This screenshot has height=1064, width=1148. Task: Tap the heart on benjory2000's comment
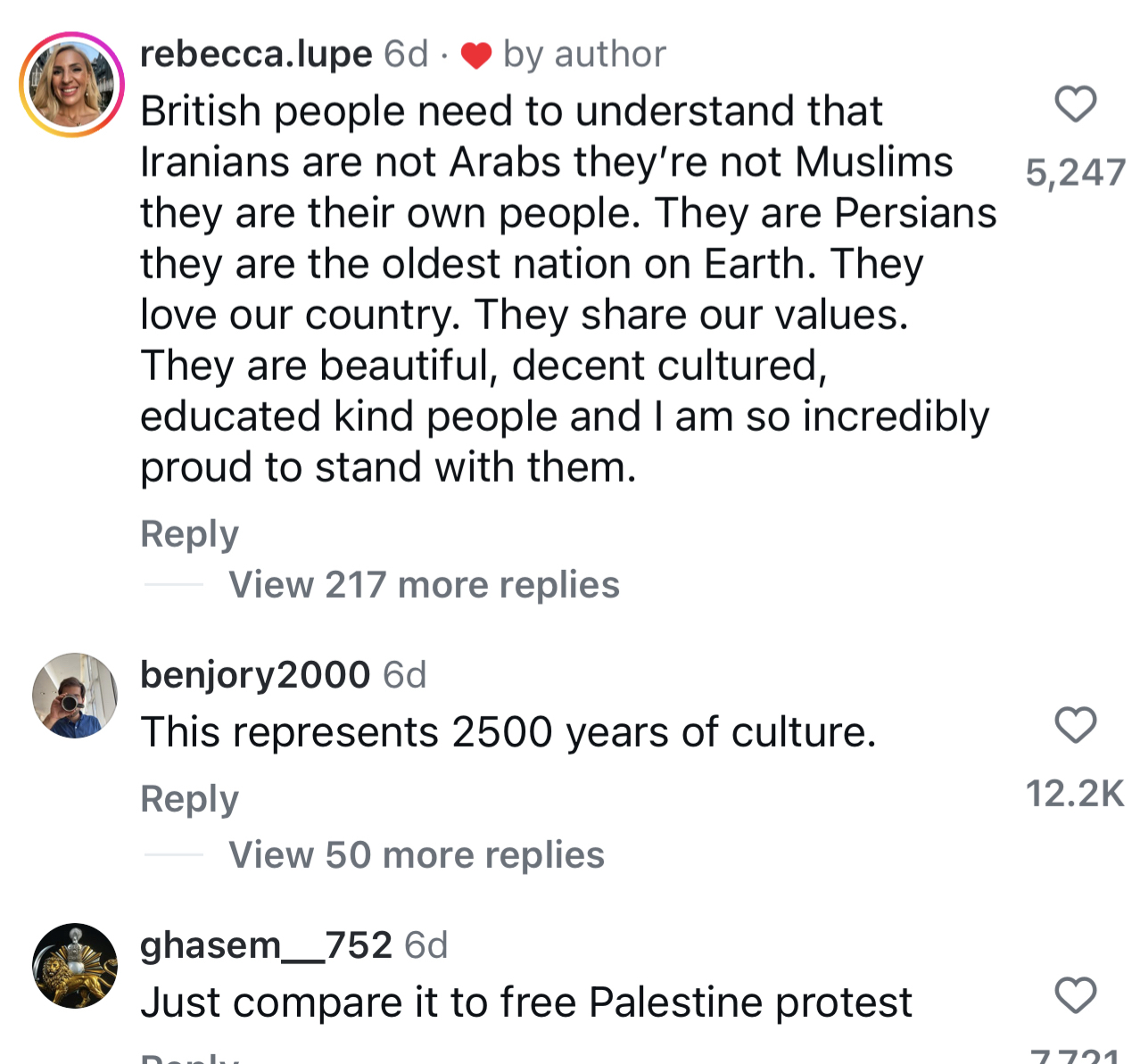[x=1075, y=725]
